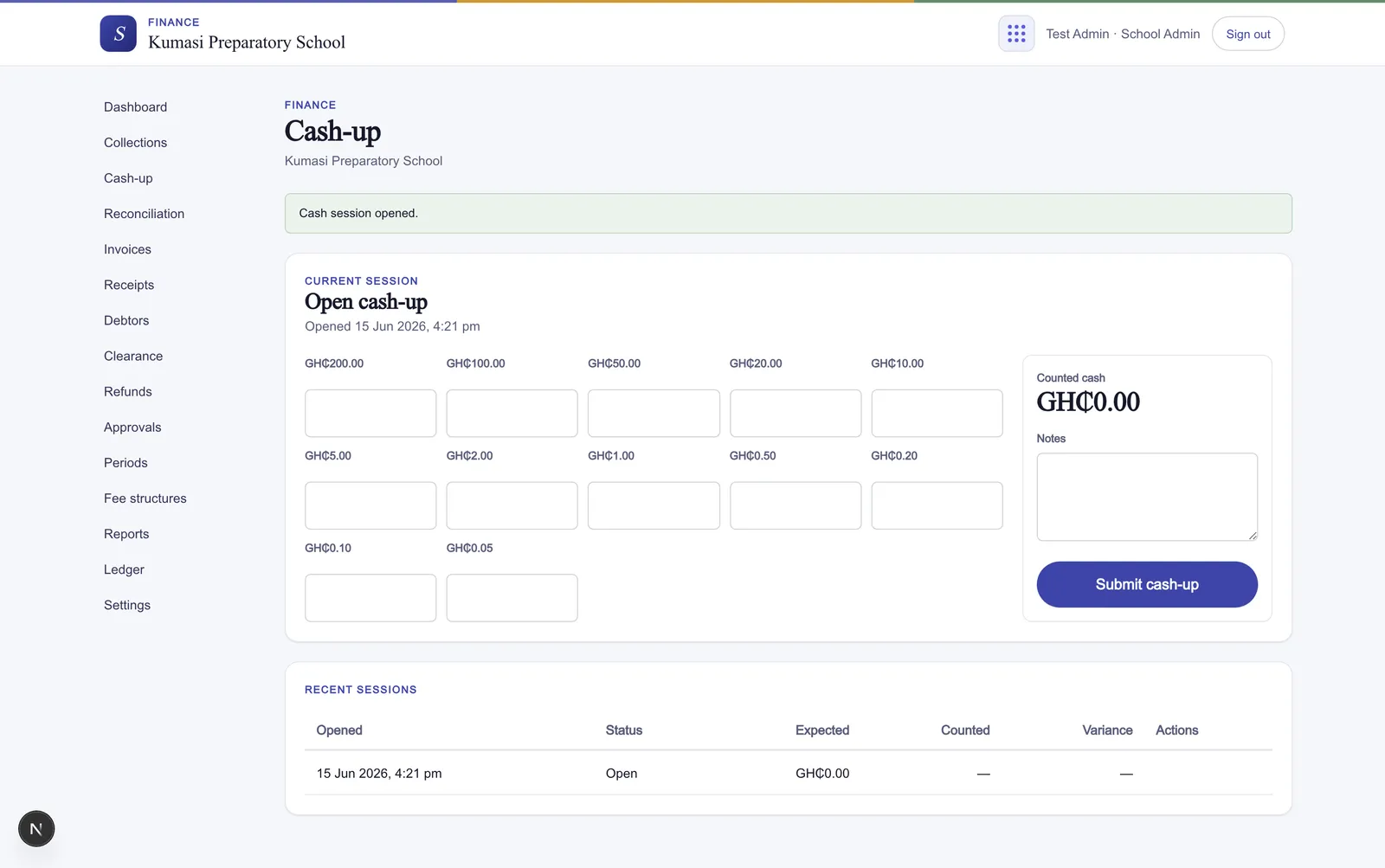Click the GH₵50.00 denomination input
The width and height of the screenshot is (1385, 868).
[x=654, y=413]
